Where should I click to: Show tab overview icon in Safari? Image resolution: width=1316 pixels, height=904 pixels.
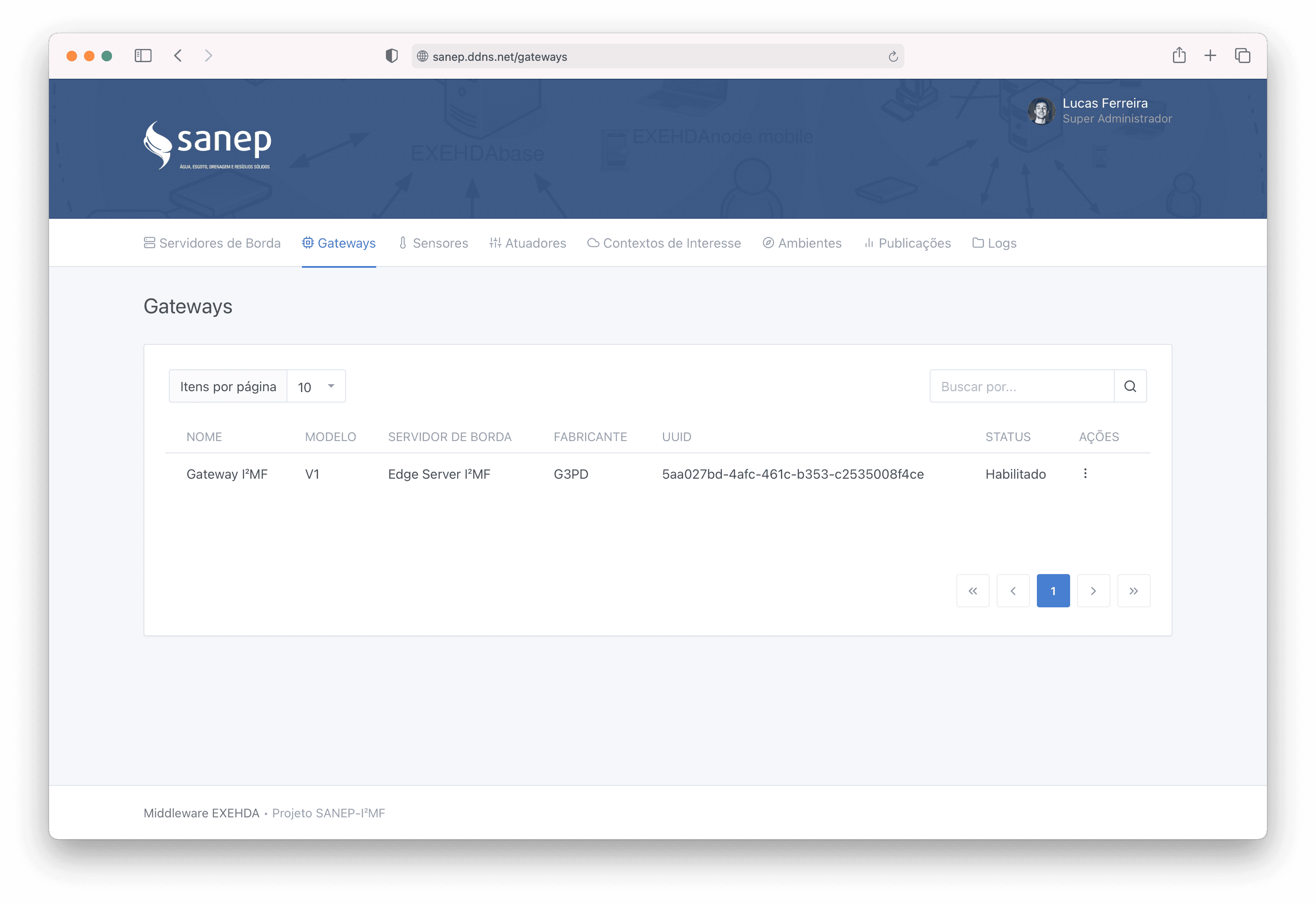(x=1242, y=56)
